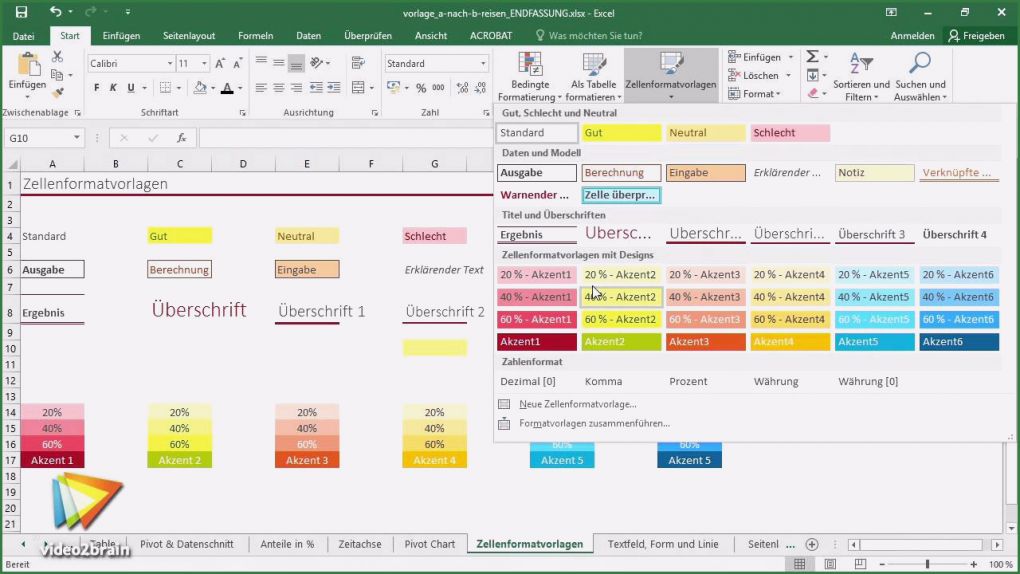
Task: Toggle bottom vertical alignment
Action: tap(296, 63)
